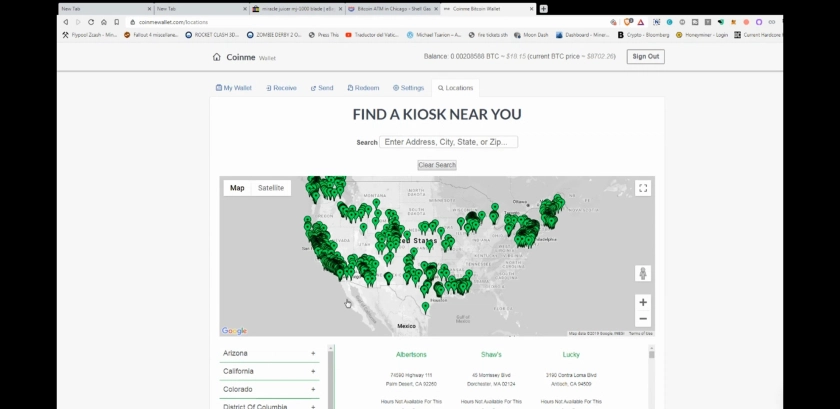Viewport: 840px width, 409px height.
Task: Click the browser address bar URL
Action: tap(173, 22)
